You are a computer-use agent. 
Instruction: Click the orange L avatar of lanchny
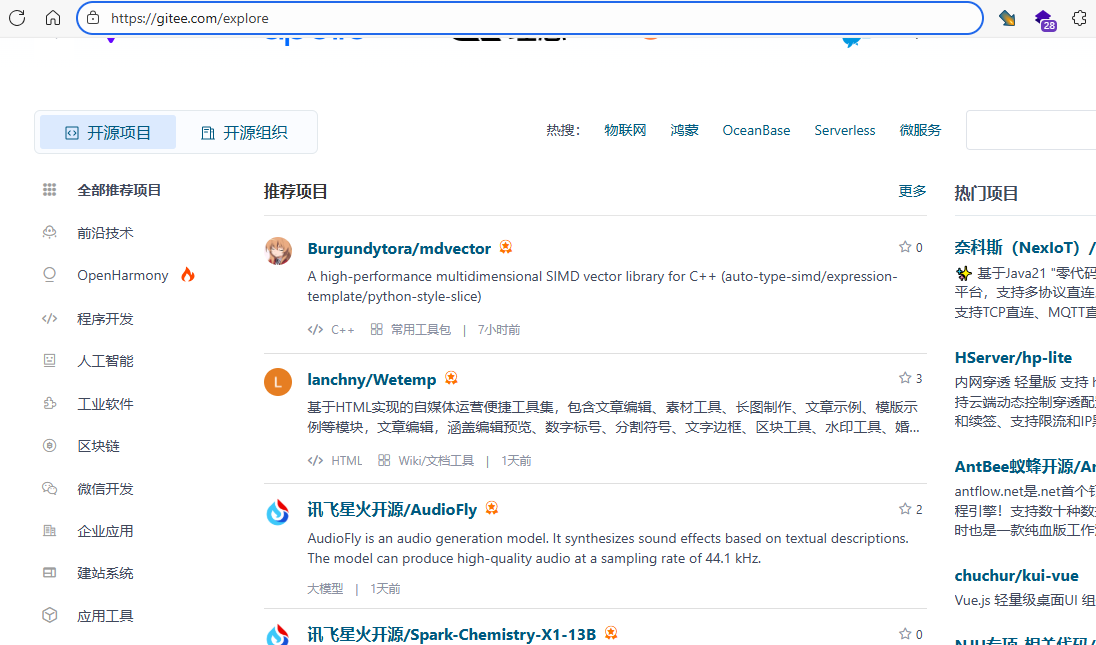(278, 382)
